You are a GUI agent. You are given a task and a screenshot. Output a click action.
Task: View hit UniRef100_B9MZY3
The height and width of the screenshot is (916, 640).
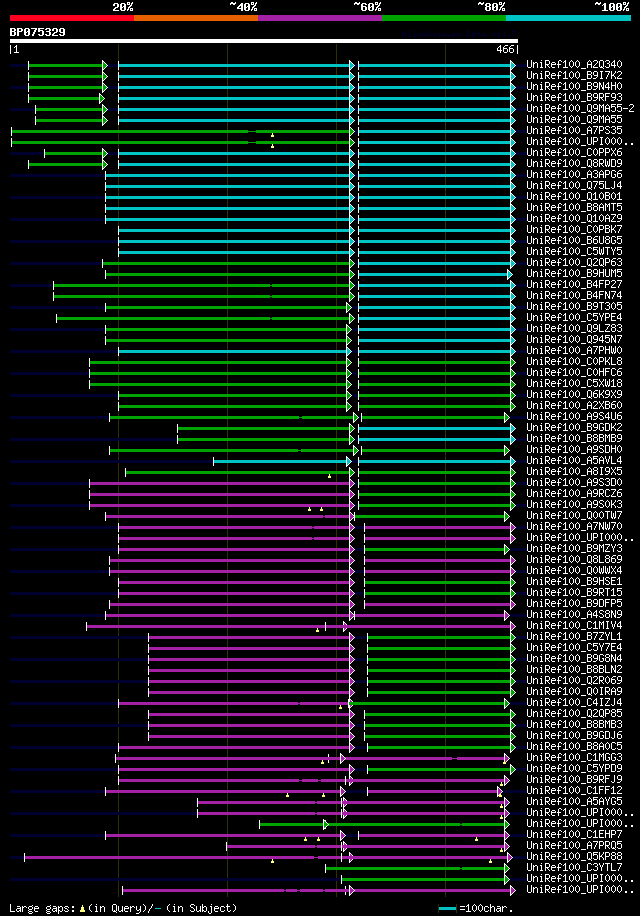tap(574, 549)
